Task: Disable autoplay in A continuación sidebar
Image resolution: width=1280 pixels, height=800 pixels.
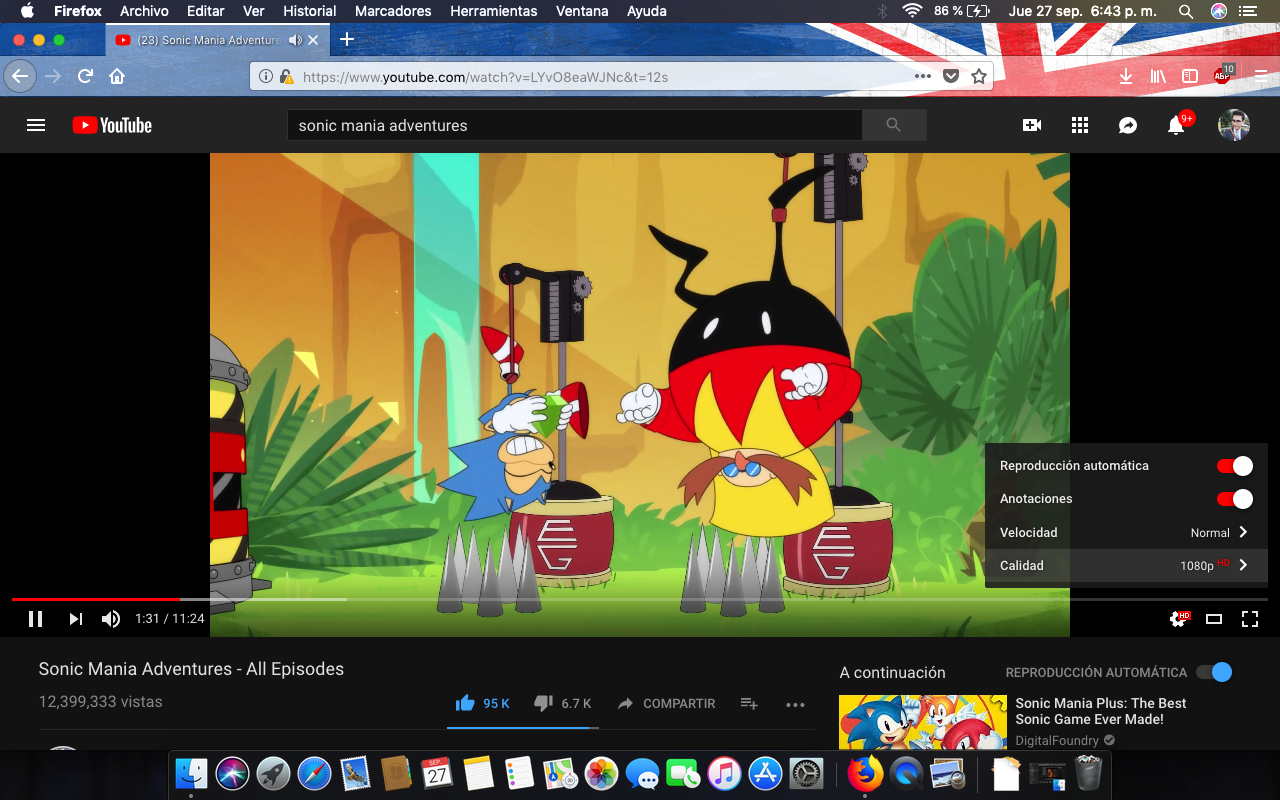Action: click(1214, 672)
